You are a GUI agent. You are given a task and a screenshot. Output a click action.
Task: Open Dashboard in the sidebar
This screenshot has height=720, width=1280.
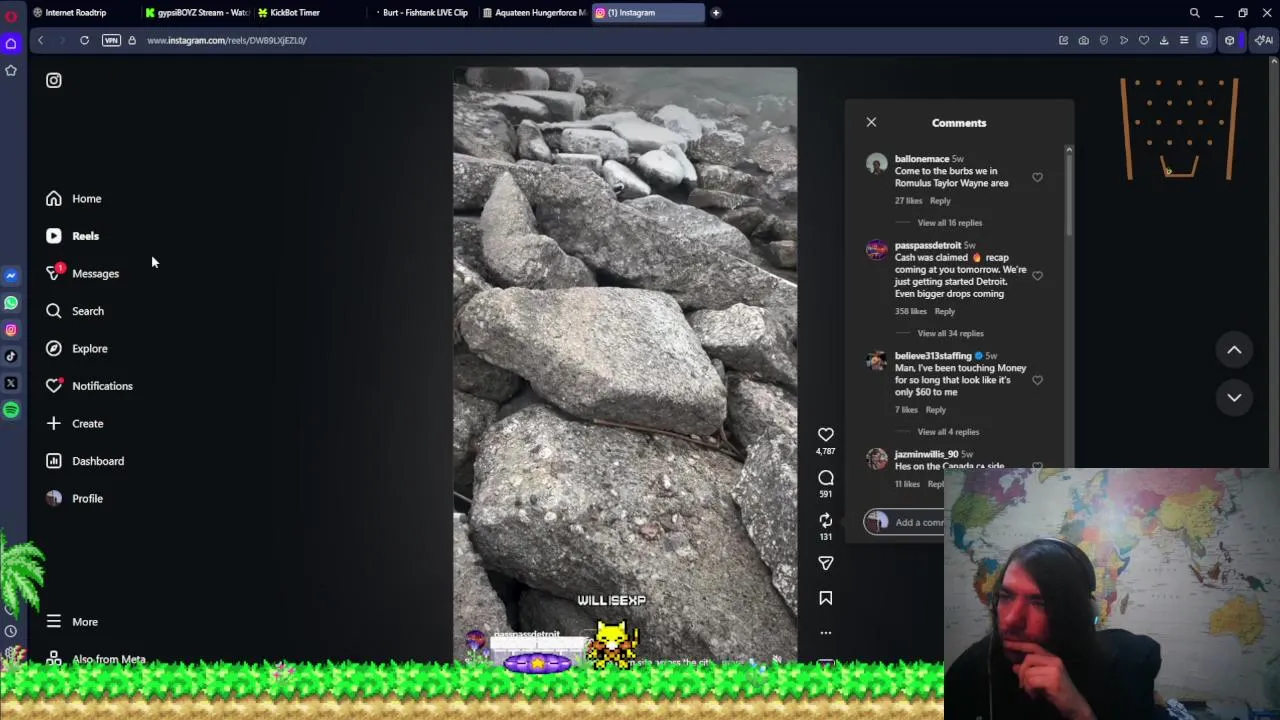(84, 461)
